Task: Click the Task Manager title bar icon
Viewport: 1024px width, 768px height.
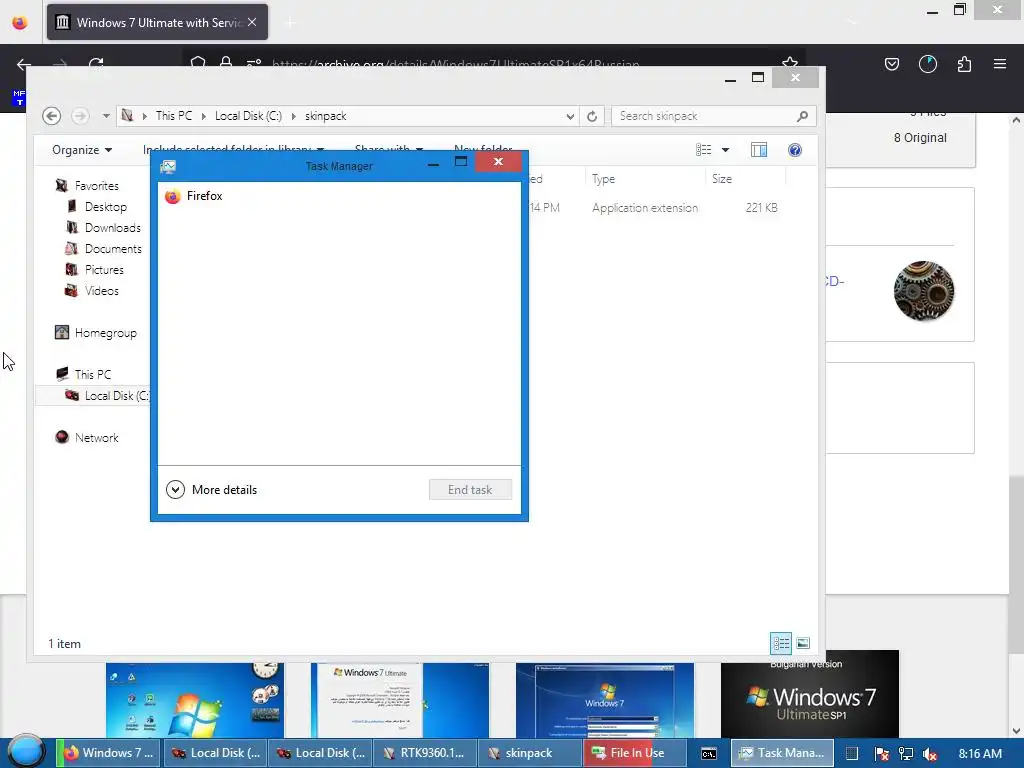Action: (168, 167)
